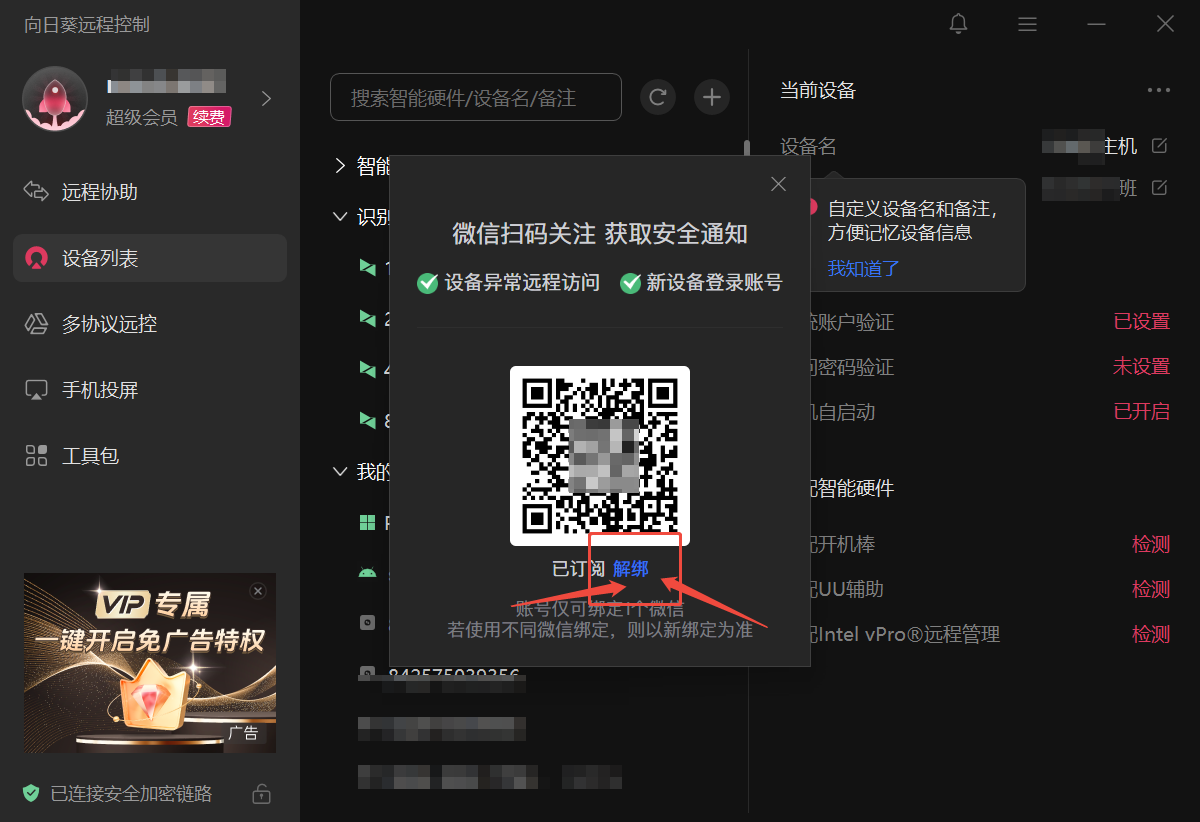Click the 超级会员 membership label
Viewport: 1200px width, 822px height.
(x=142, y=118)
